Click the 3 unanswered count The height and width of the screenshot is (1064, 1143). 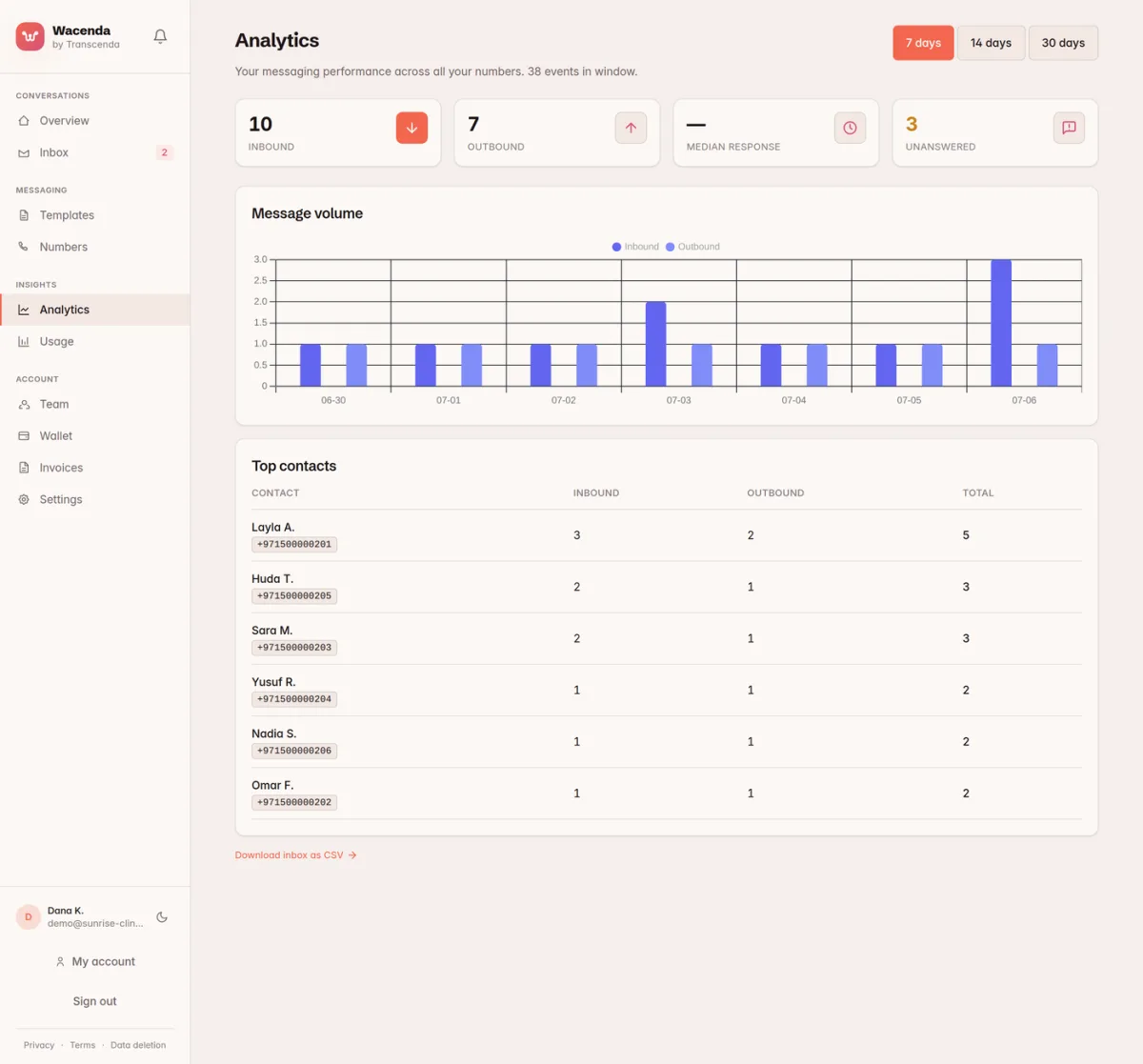(x=912, y=124)
